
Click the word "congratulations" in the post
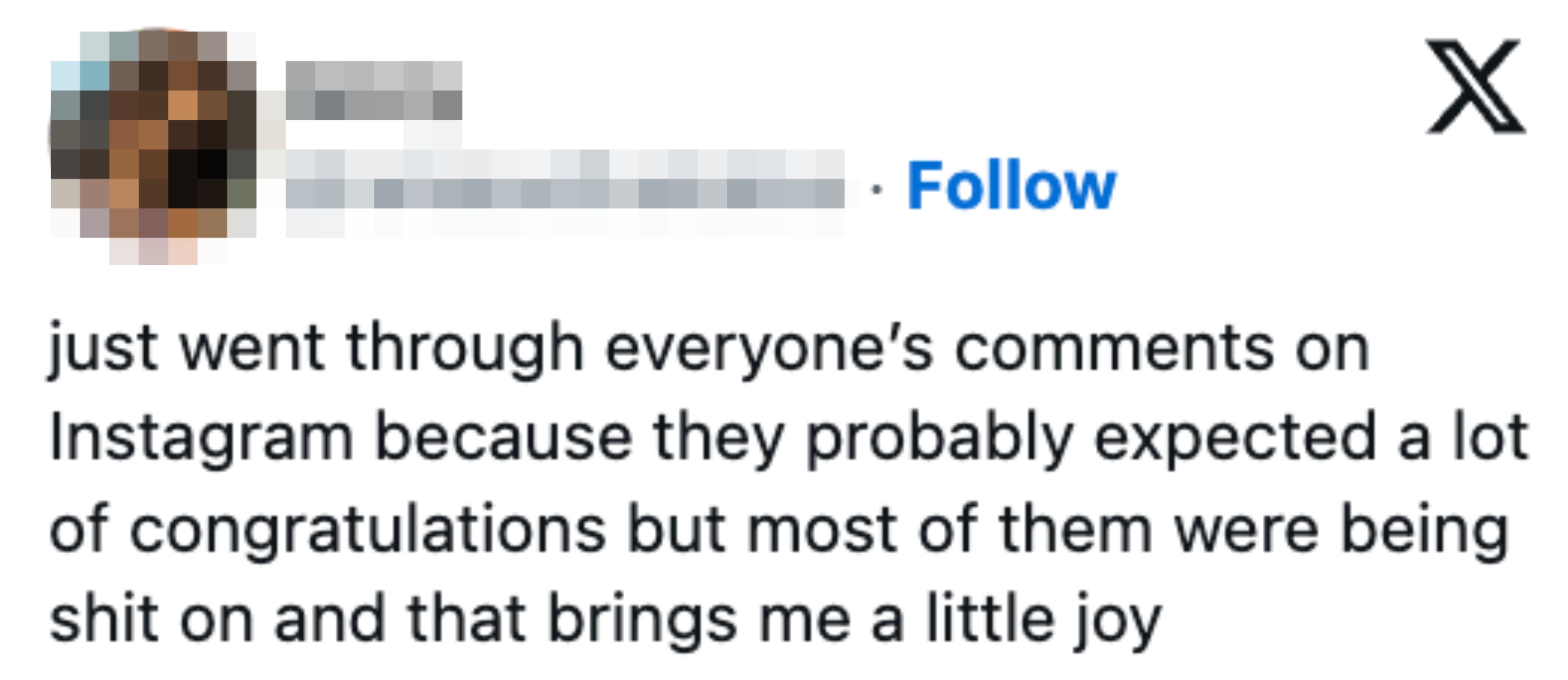(368, 528)
